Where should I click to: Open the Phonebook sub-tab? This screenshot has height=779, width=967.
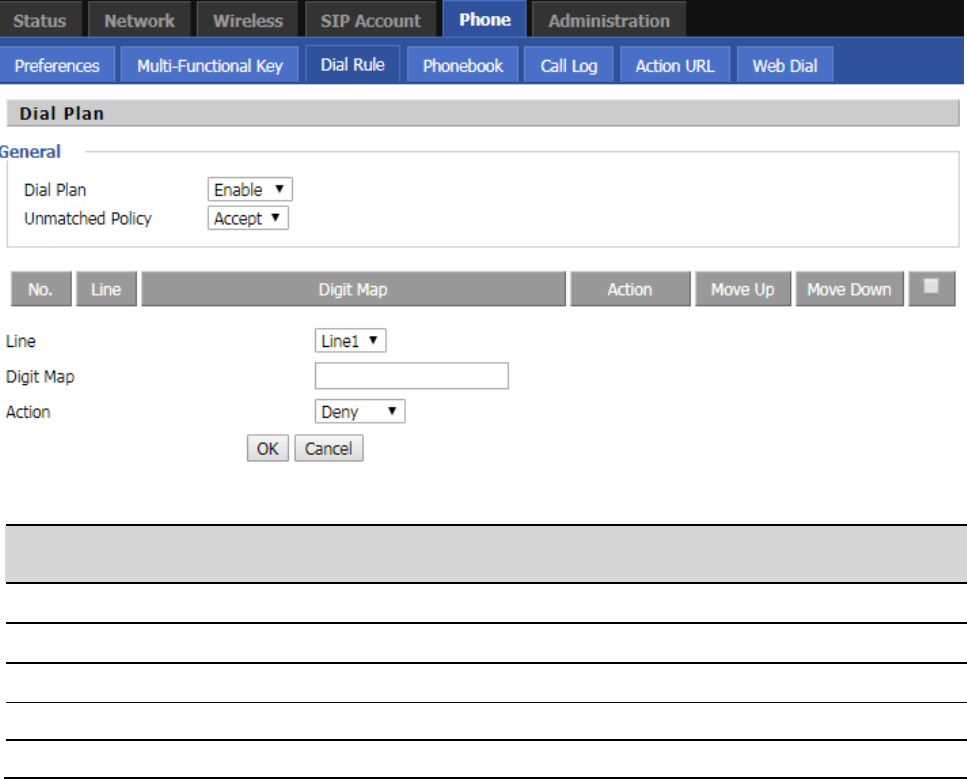(x=463, y=65)
